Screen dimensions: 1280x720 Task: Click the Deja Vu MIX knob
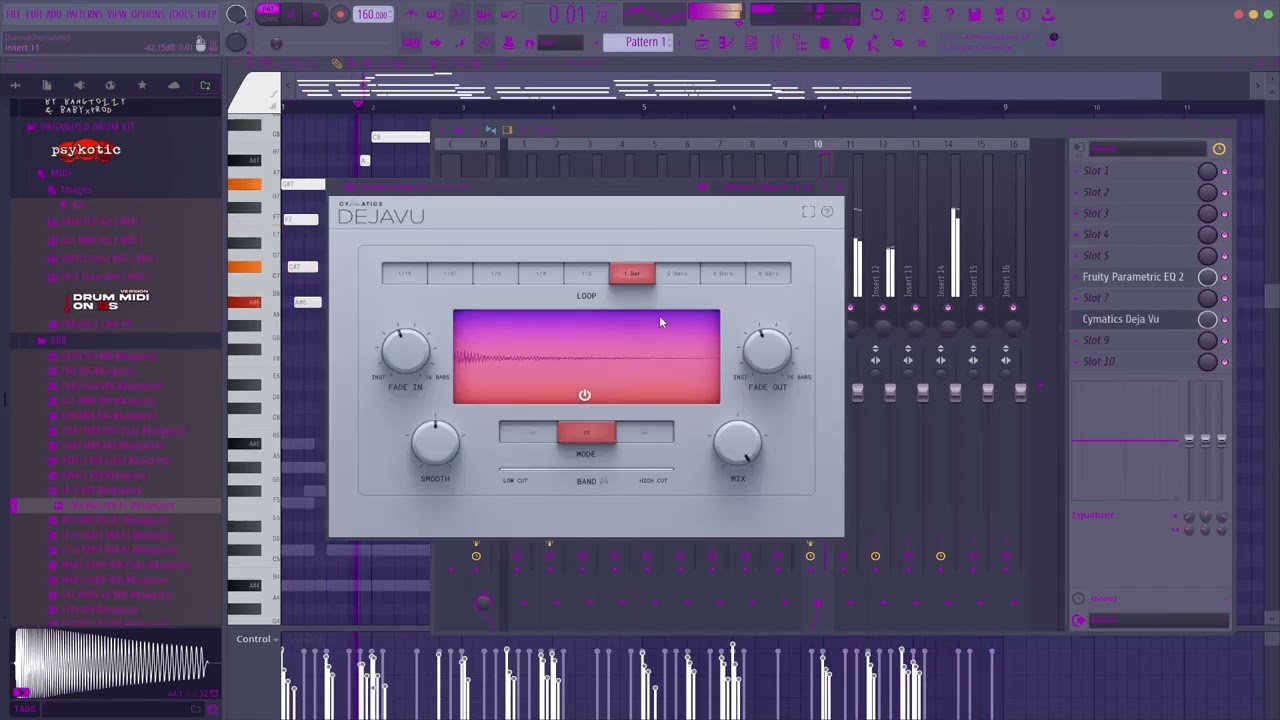tap(738, 443)
